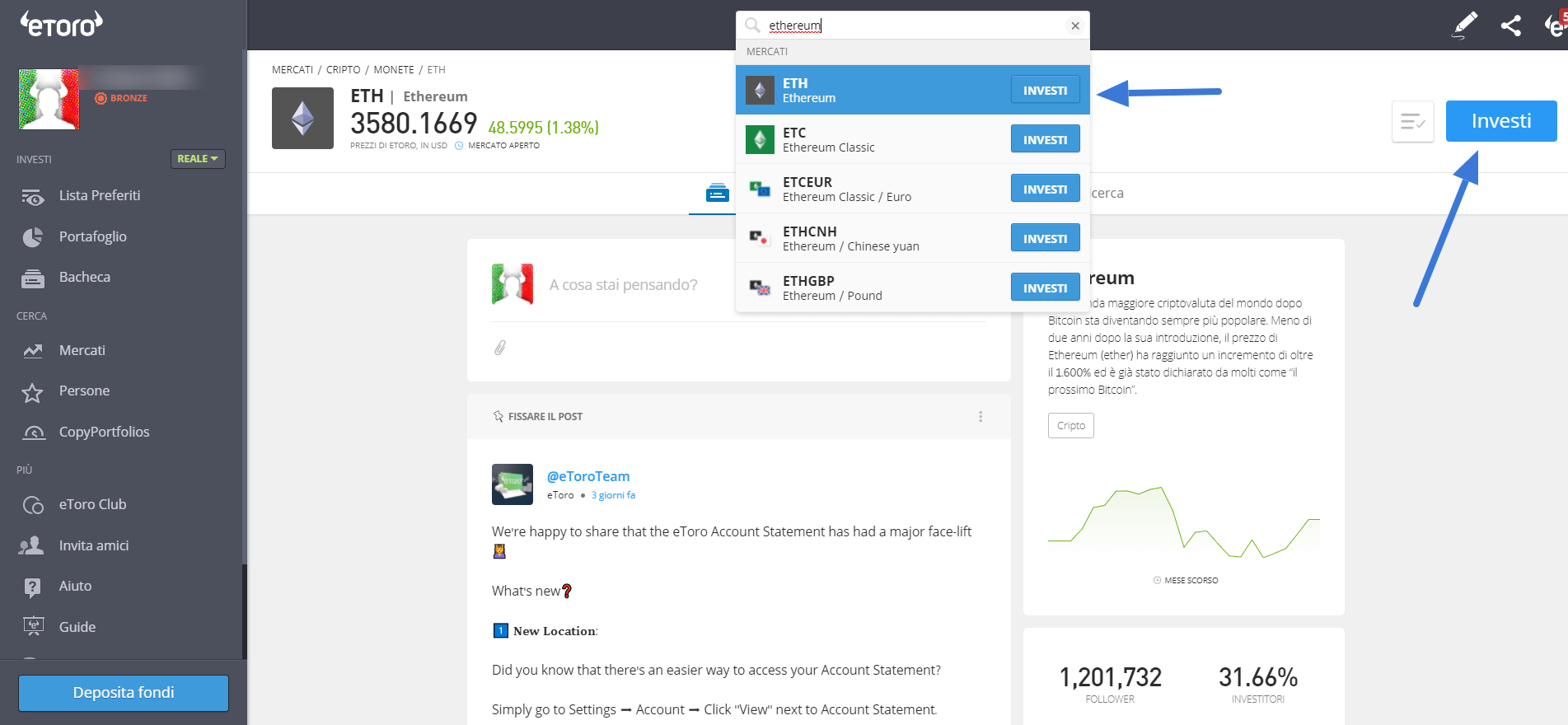
Task: Select the ETC Ethereum Classic result
Action: [x=913, y=140]
